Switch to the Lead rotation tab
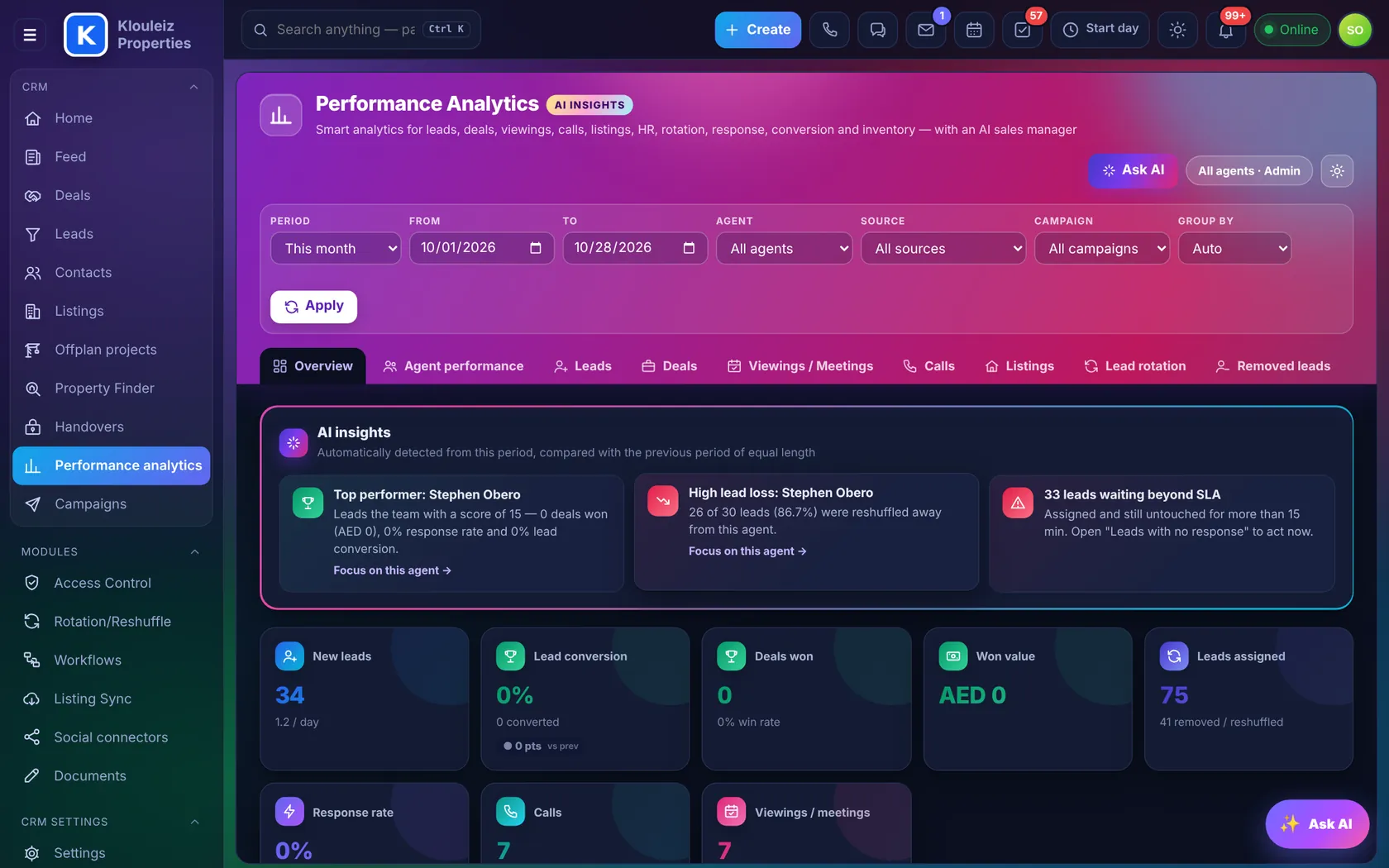The width and height of the screenshot is (1389, 868). pos(1135,366)
